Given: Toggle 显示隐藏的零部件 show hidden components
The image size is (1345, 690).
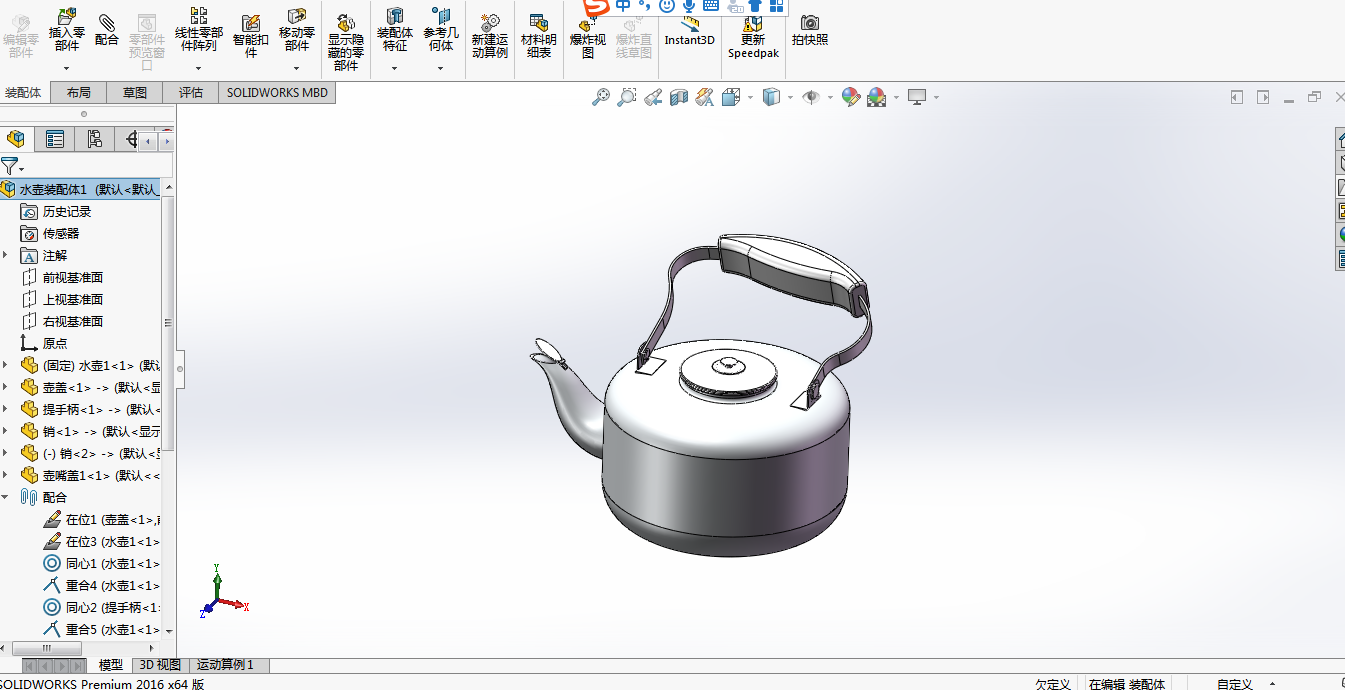Looking at the screenshot, I should coord(345,40).
